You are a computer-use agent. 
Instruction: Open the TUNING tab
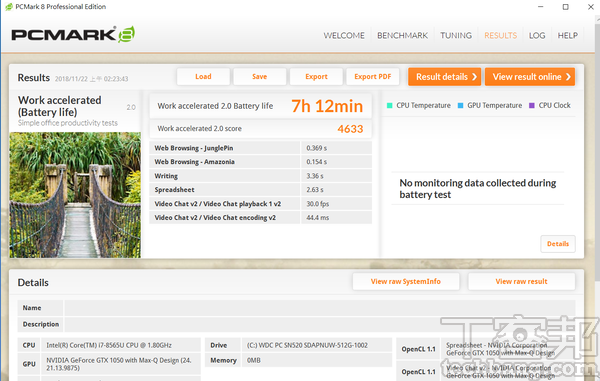coord(456,36)
